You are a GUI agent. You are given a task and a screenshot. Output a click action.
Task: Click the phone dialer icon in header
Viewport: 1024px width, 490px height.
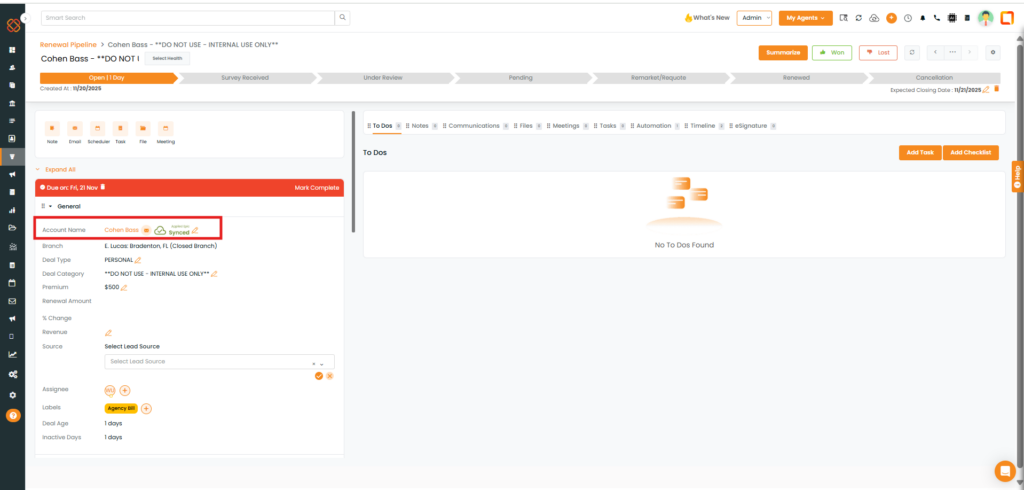click(x=936, y=18)
